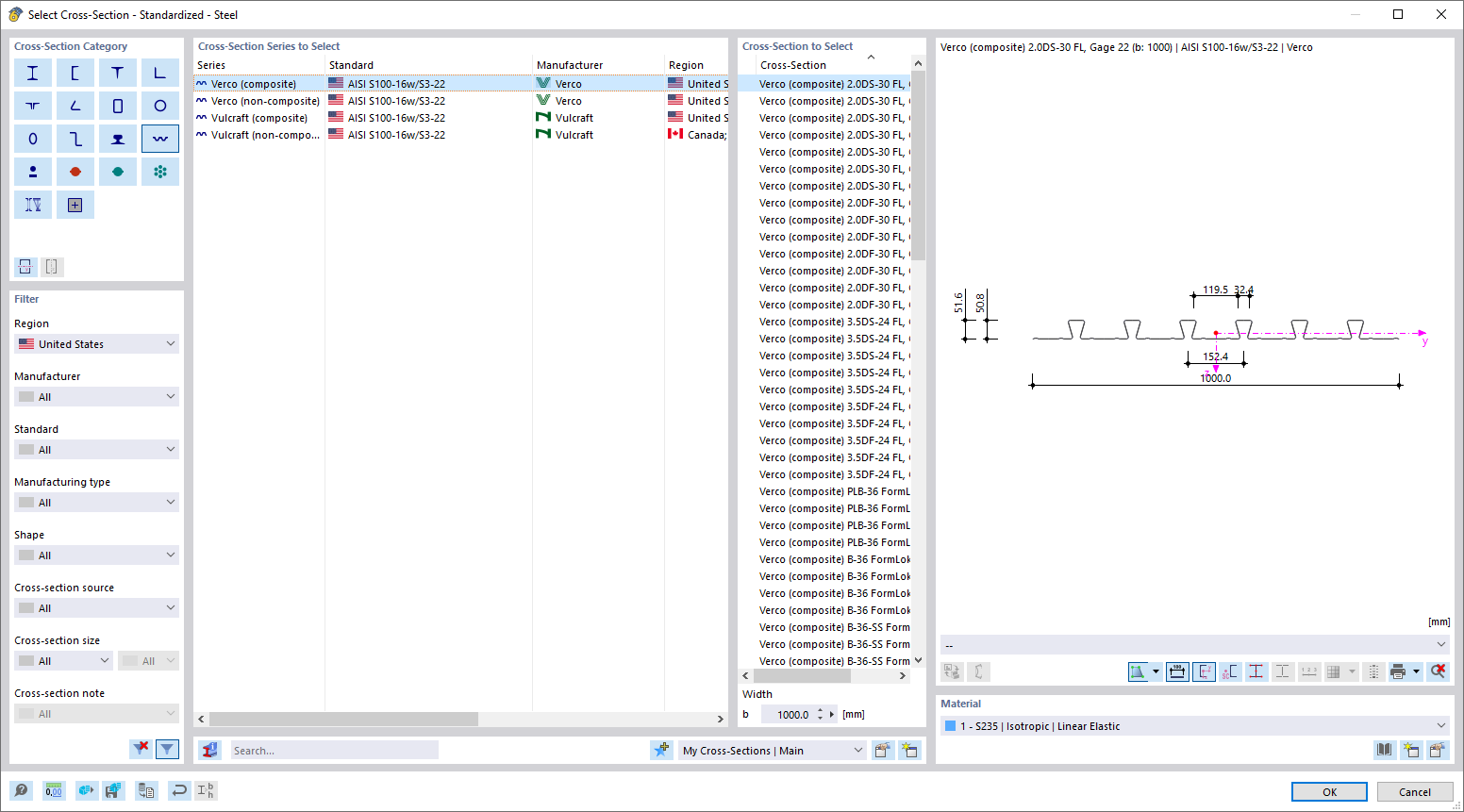Click the blue material color swatch
Image resolution: width=1464 pixels, height=812 pixels.
pyautogui.click(x=950, y=726)
